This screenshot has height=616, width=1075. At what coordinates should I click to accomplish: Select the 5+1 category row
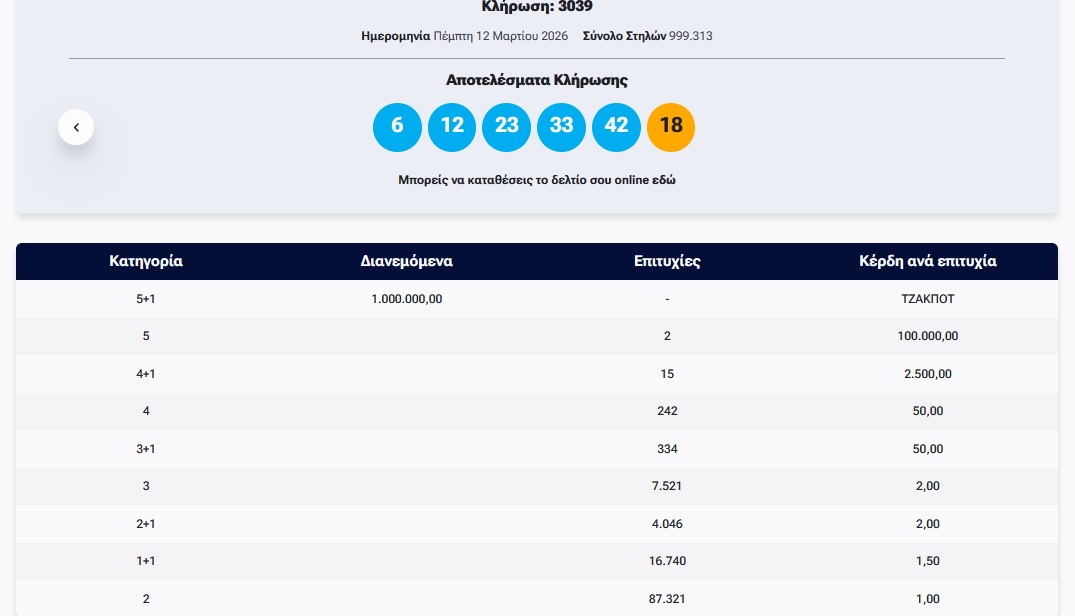click(x=146, y=299)
